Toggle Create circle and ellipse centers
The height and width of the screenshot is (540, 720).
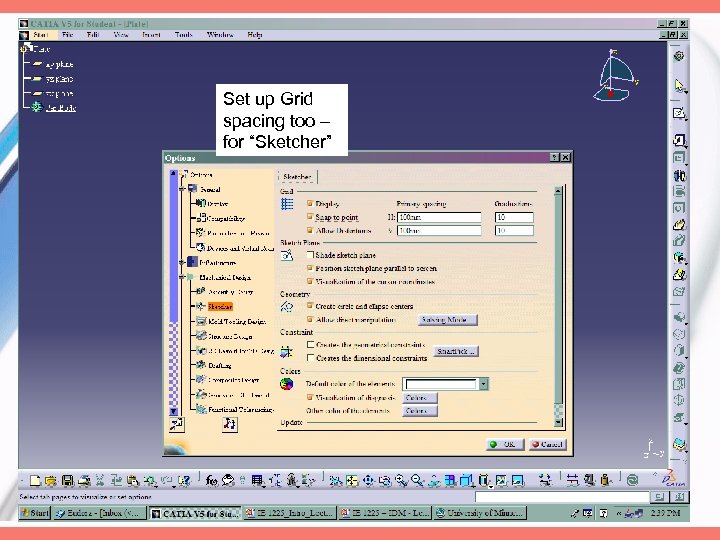[310, 306]
